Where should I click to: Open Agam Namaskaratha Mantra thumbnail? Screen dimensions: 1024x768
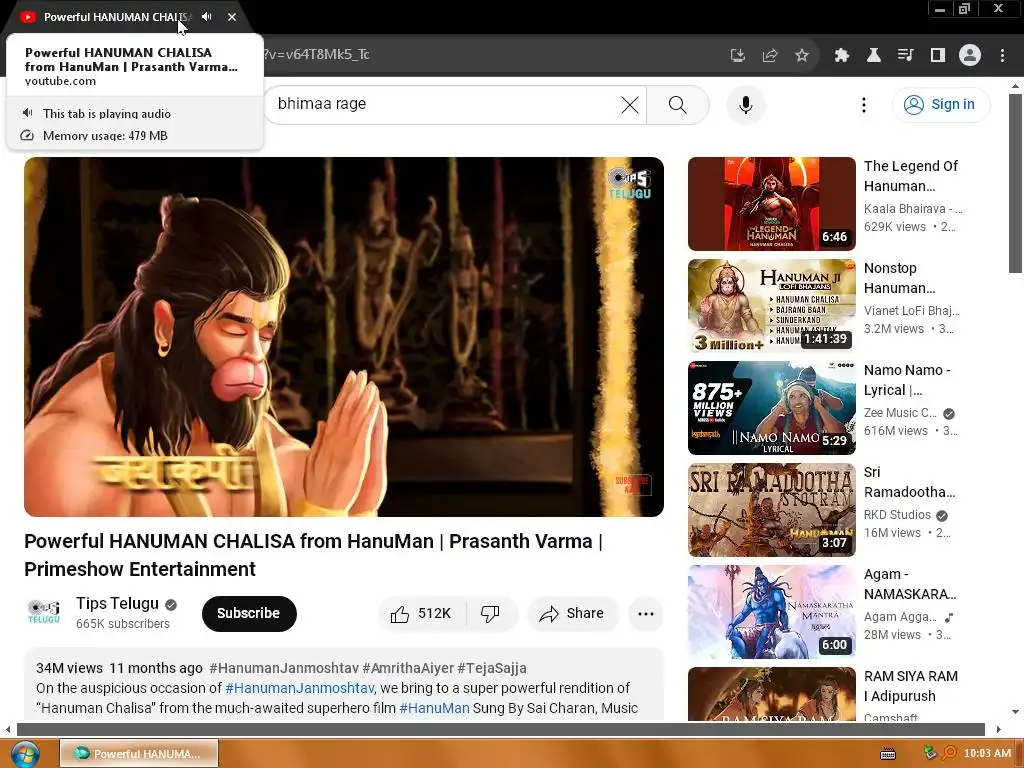pos(771,612)
